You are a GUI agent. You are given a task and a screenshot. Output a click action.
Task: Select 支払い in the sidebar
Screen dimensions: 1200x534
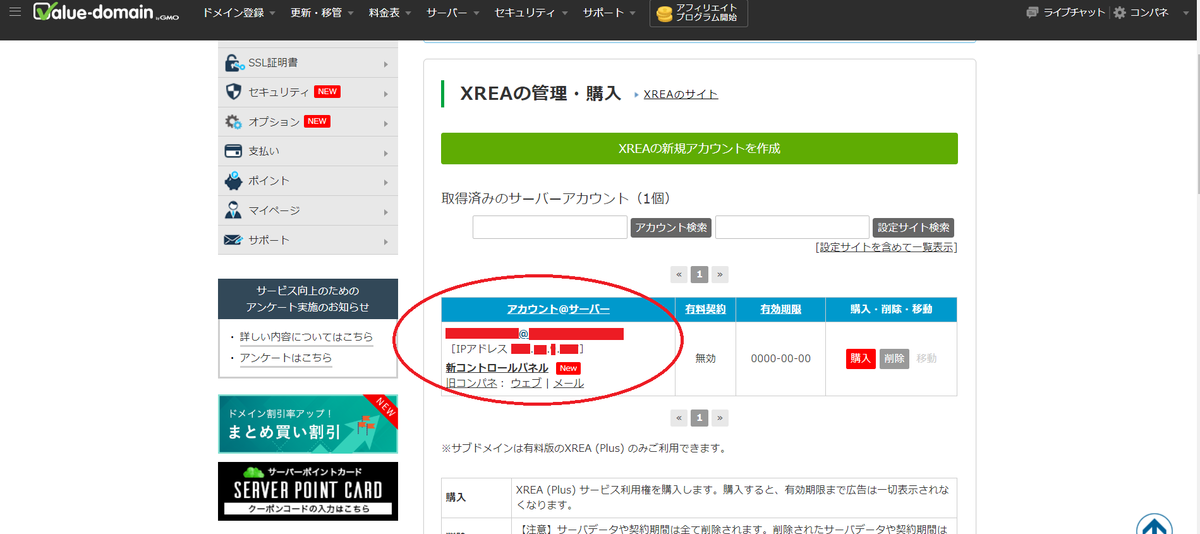[x=308, y=151]
